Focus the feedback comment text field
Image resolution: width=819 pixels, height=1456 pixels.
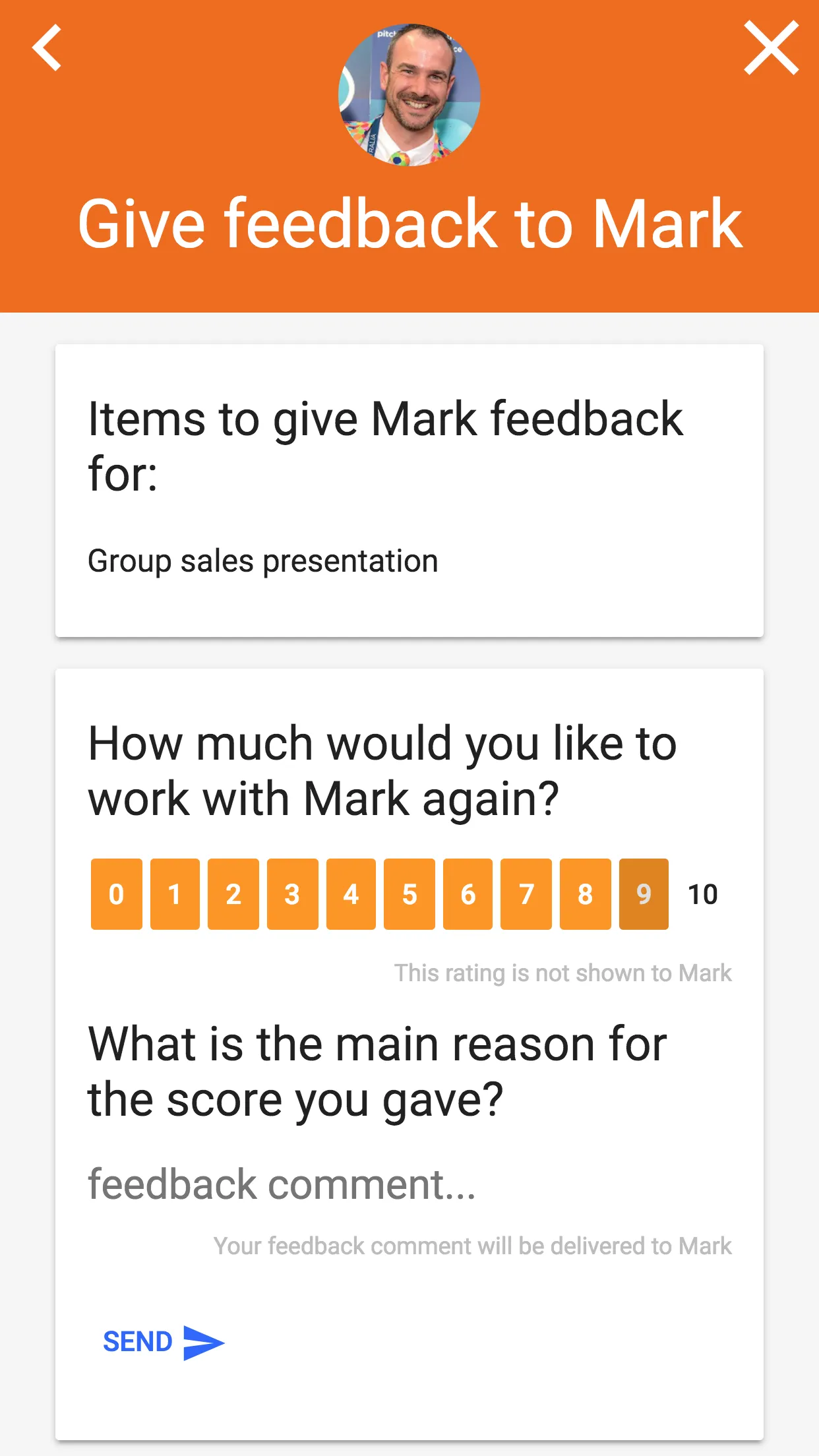pyautogui.click(x=409, y=1184)
